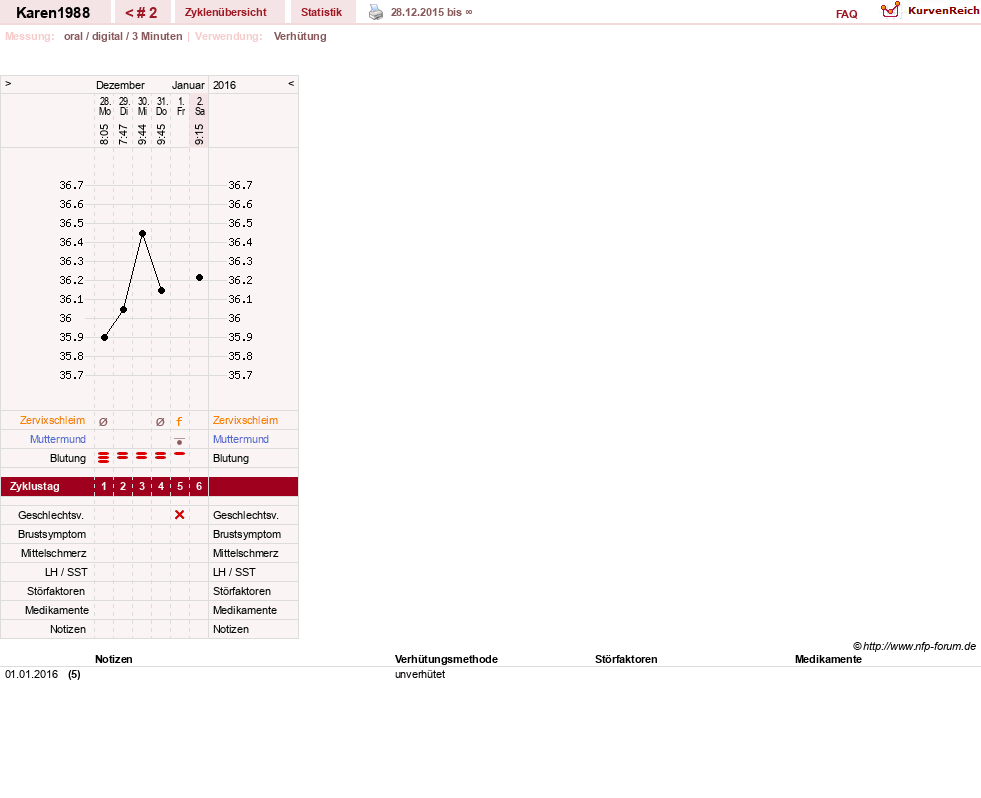Select temperature point on 30. Dezember
The image size is (981, 798).
[142, 233]
